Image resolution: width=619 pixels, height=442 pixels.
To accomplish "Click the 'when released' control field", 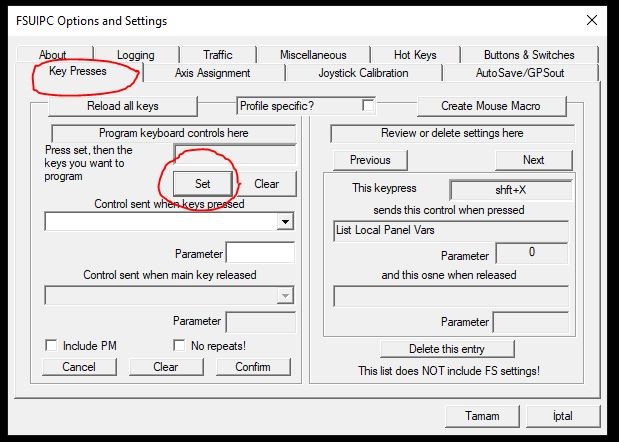I will (451, 296).
